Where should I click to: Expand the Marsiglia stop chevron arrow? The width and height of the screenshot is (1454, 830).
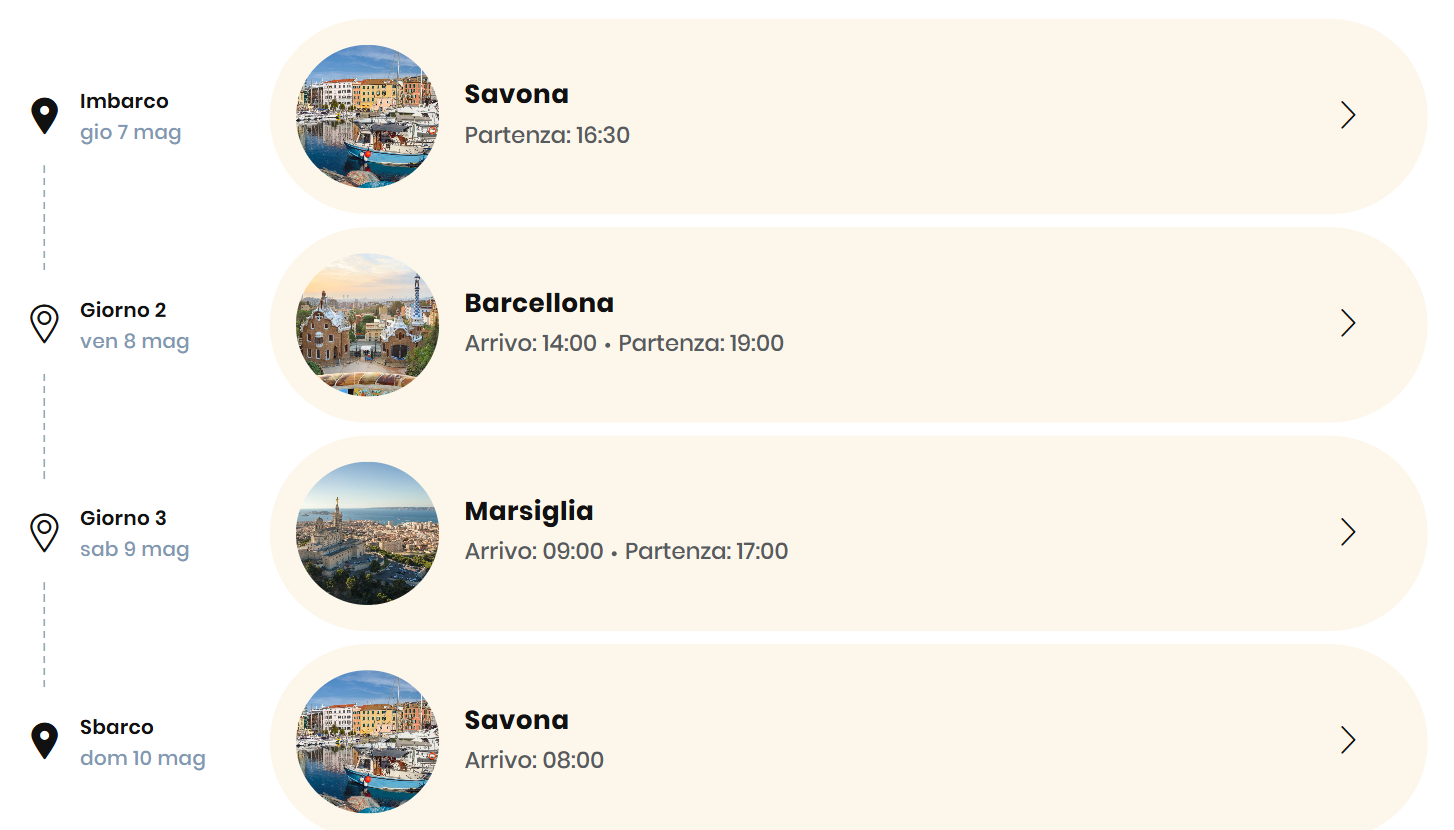pos(1348,532)
